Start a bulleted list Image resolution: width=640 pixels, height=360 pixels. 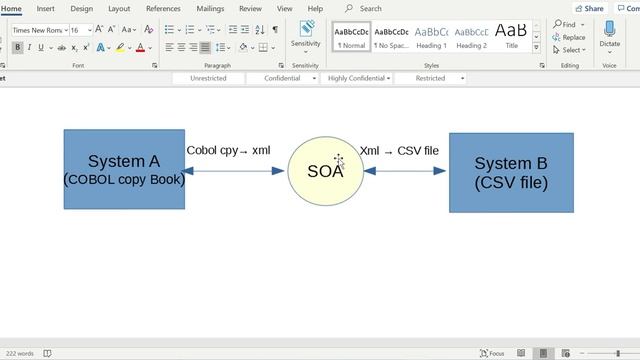[x=169, y=29]
